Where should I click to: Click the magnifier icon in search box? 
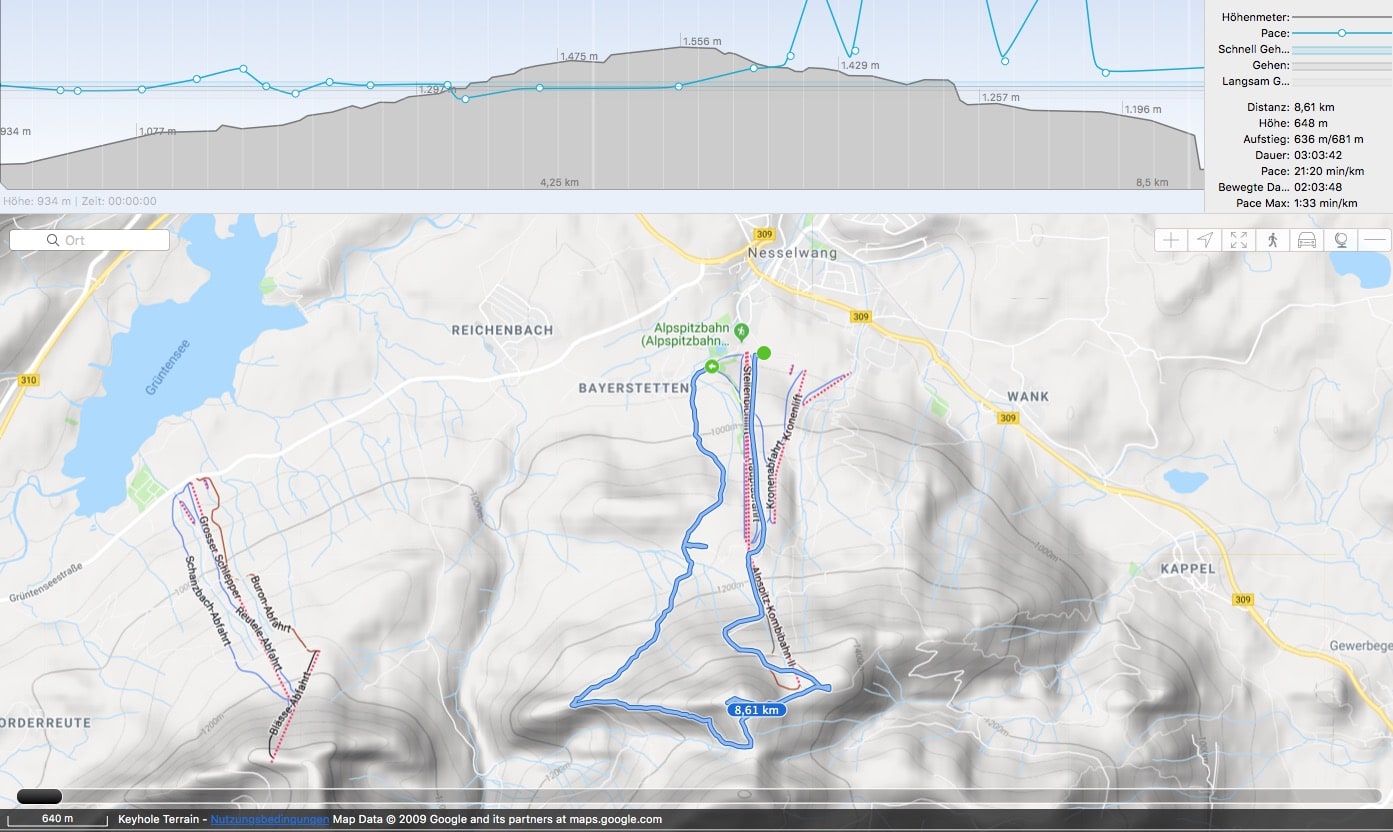point(53,240)
